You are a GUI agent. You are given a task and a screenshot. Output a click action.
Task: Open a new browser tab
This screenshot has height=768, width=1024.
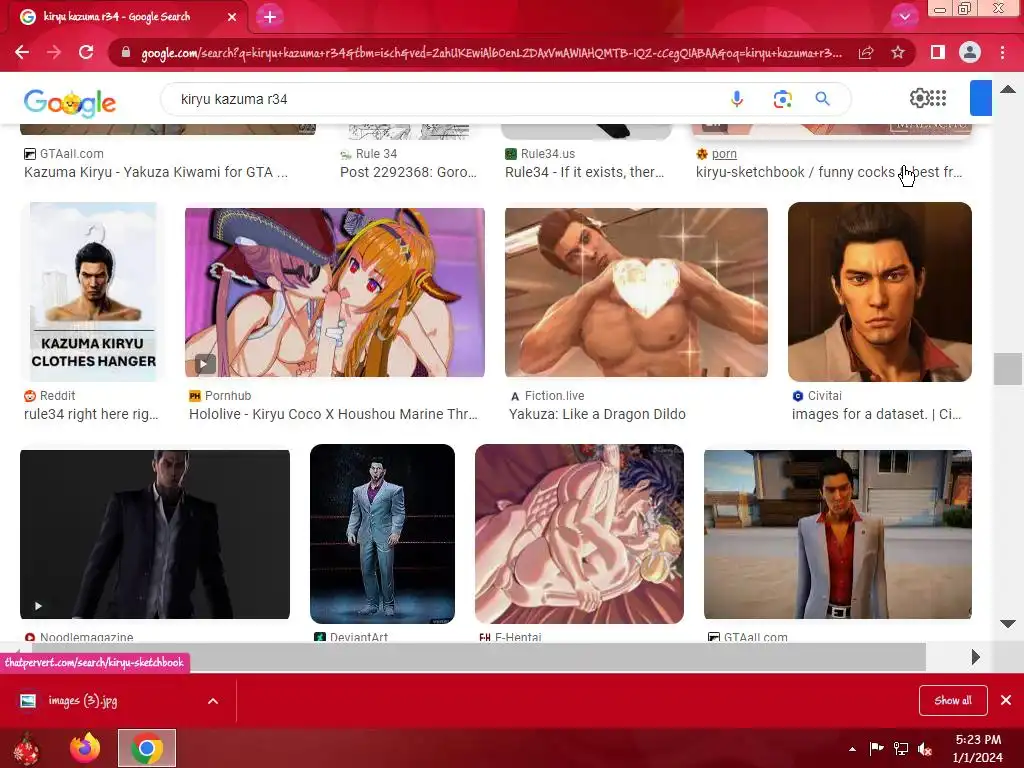click(270, 17)
